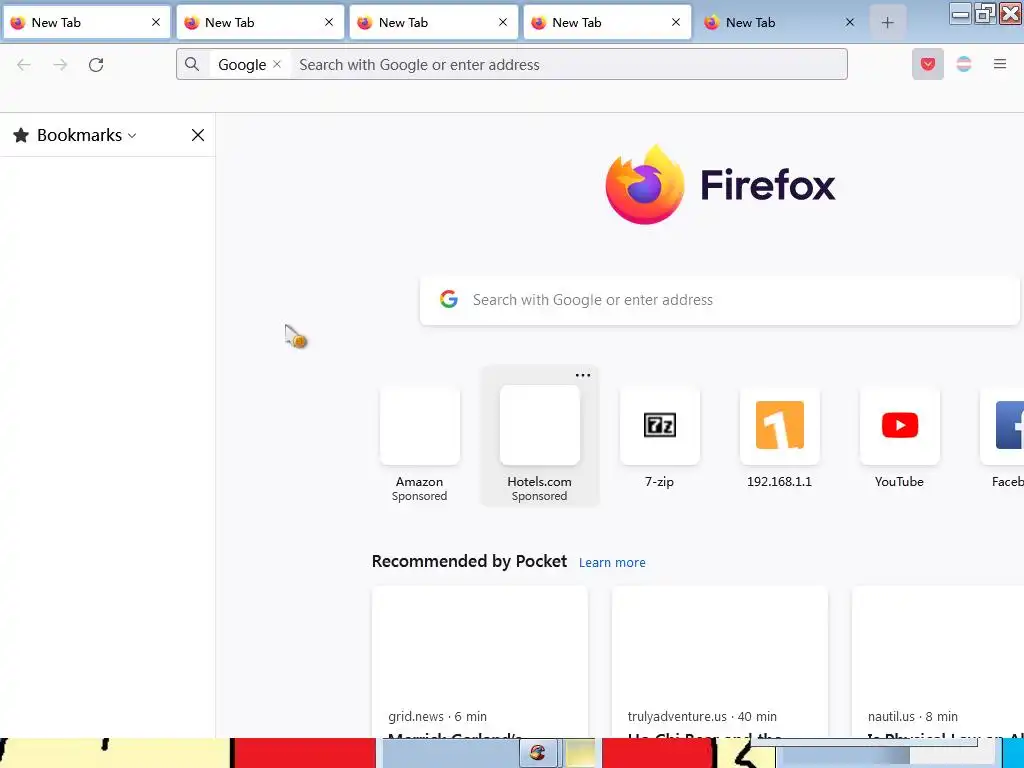The width and height of the screenshot is (1024, 768).
Task: Click the Bookmarks star icon in the sidebar
Action: pos(21,135)
